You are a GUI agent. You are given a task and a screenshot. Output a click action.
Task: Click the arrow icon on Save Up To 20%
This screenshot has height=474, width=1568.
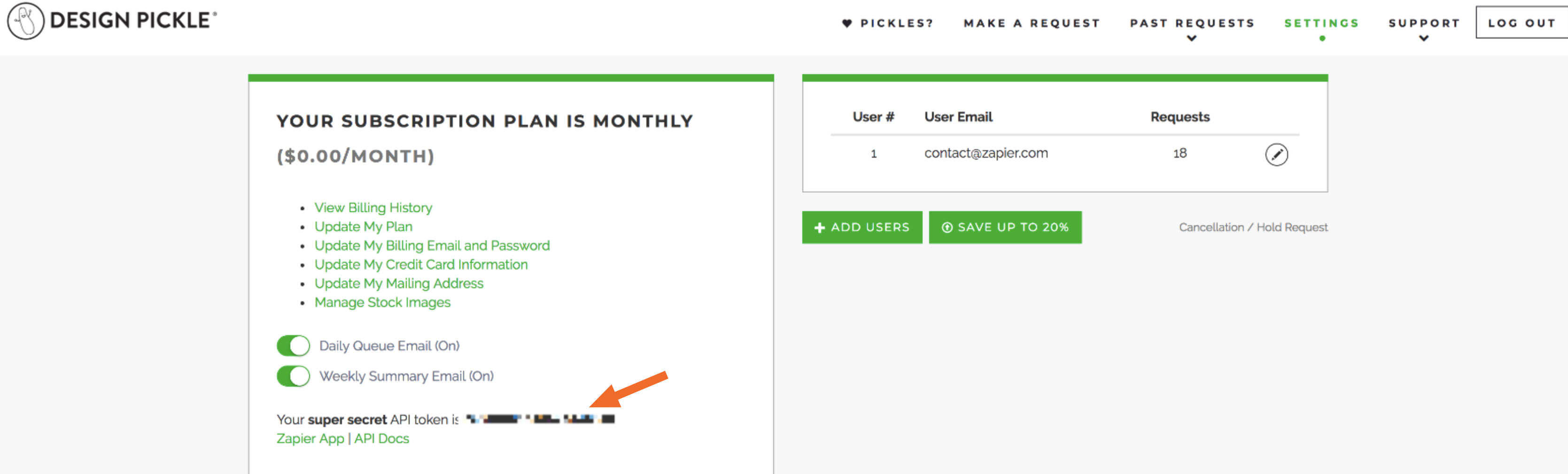click(x=947, y=228)
